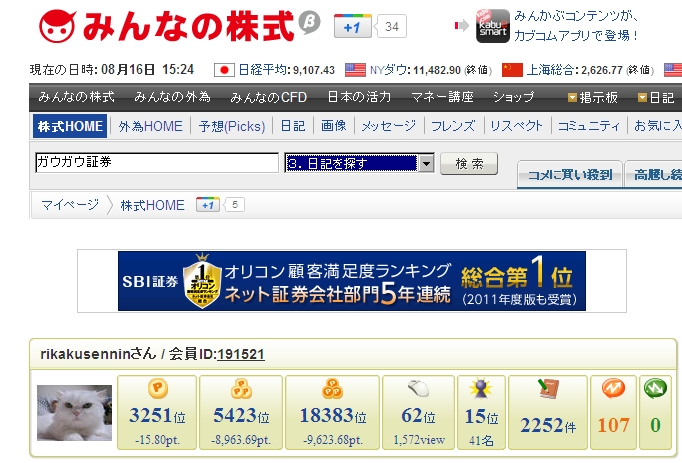
Task: Click the China flag icon
Action: pos(512,70)
